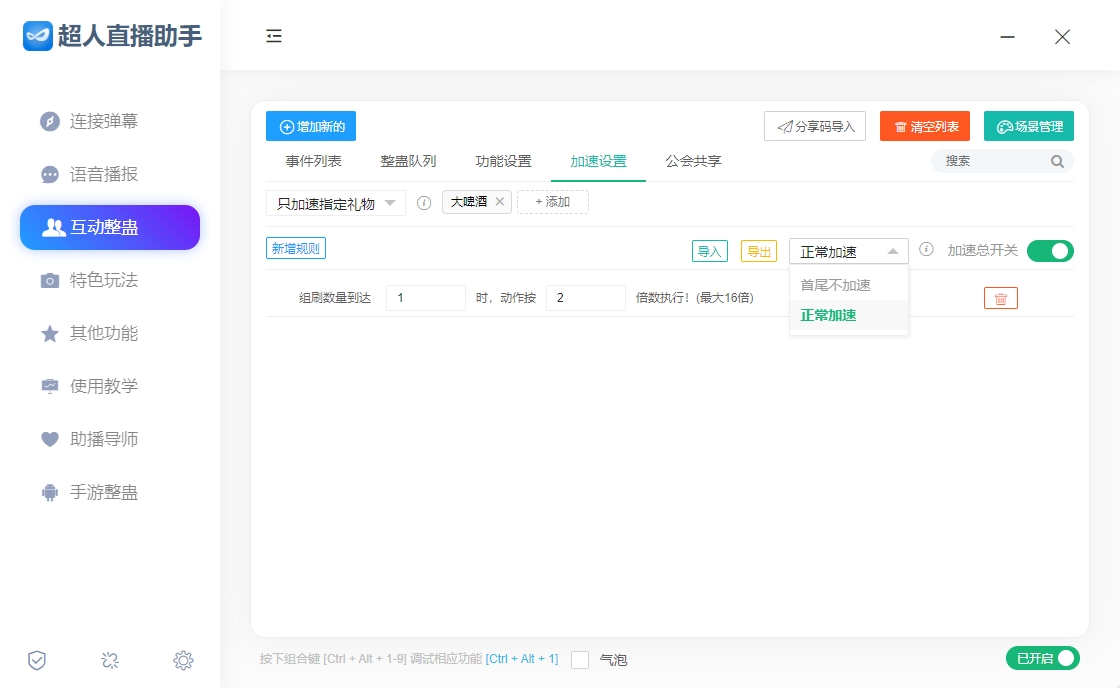Image resolution: width=1120 pixels, height=688 pixels.
Task: Switch to the 功能设置 tab
Action: coord(503,161)
